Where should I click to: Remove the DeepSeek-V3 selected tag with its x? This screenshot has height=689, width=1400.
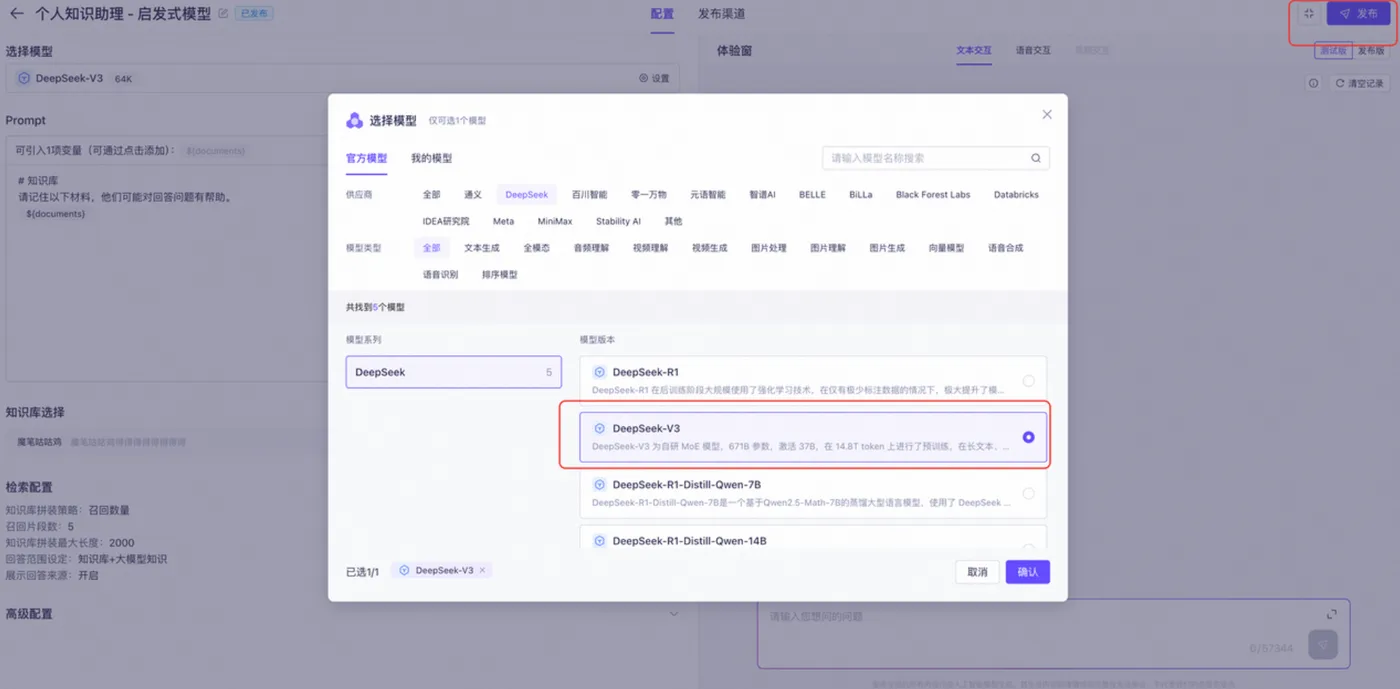(483, 570)
